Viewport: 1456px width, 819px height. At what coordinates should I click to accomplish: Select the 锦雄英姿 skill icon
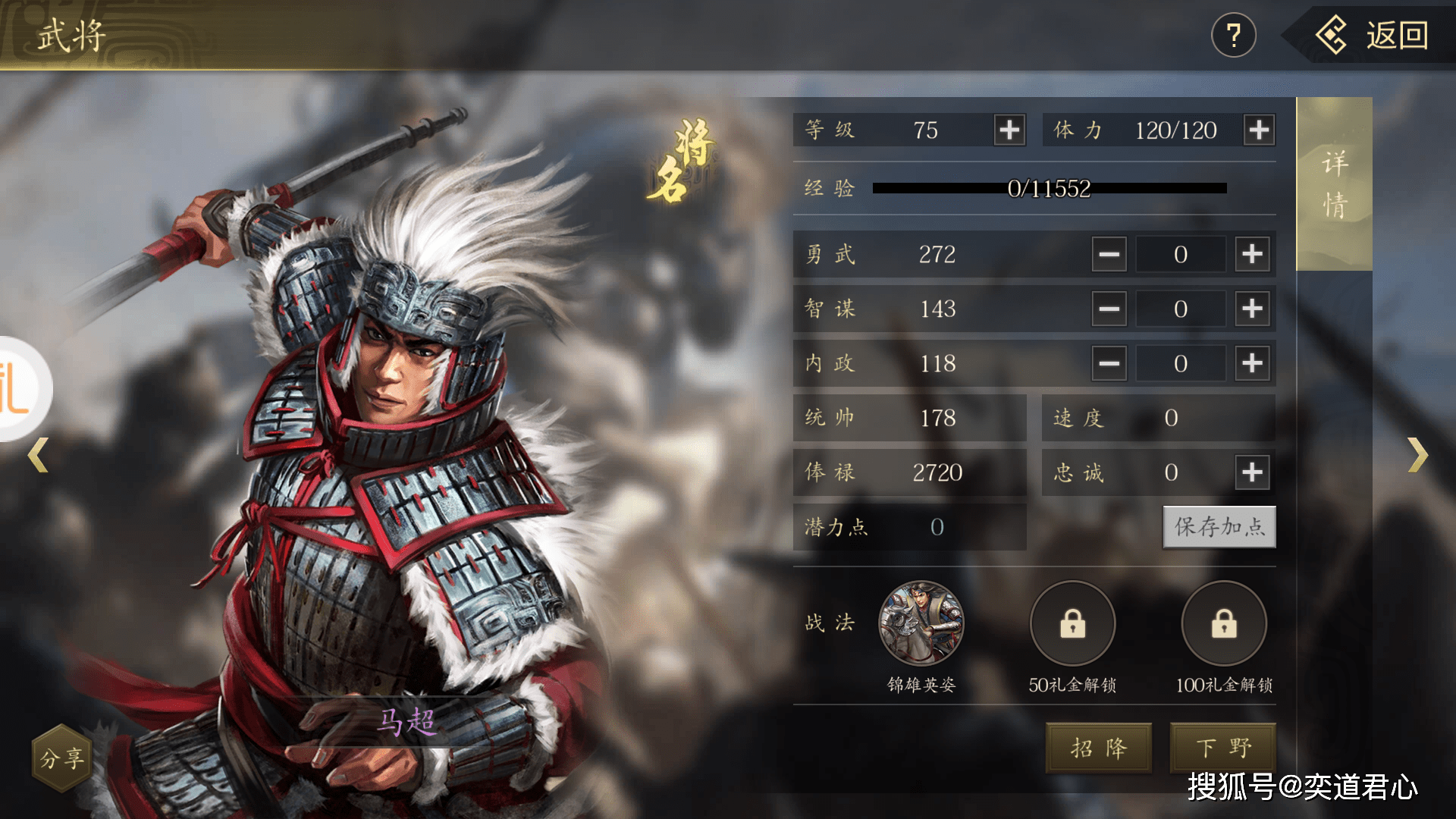click(921, 624)
